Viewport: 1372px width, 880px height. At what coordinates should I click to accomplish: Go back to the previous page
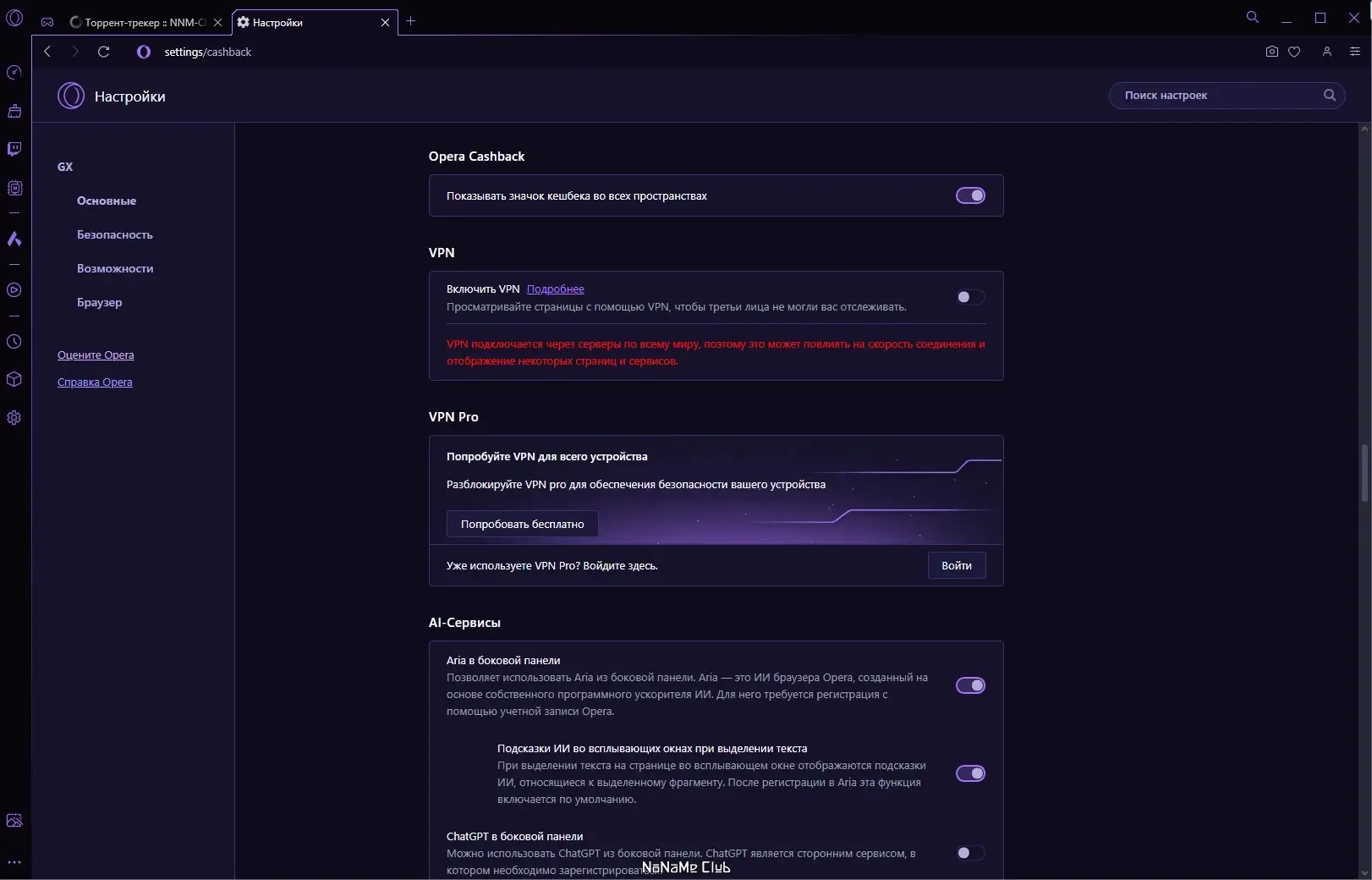(47, 52)
